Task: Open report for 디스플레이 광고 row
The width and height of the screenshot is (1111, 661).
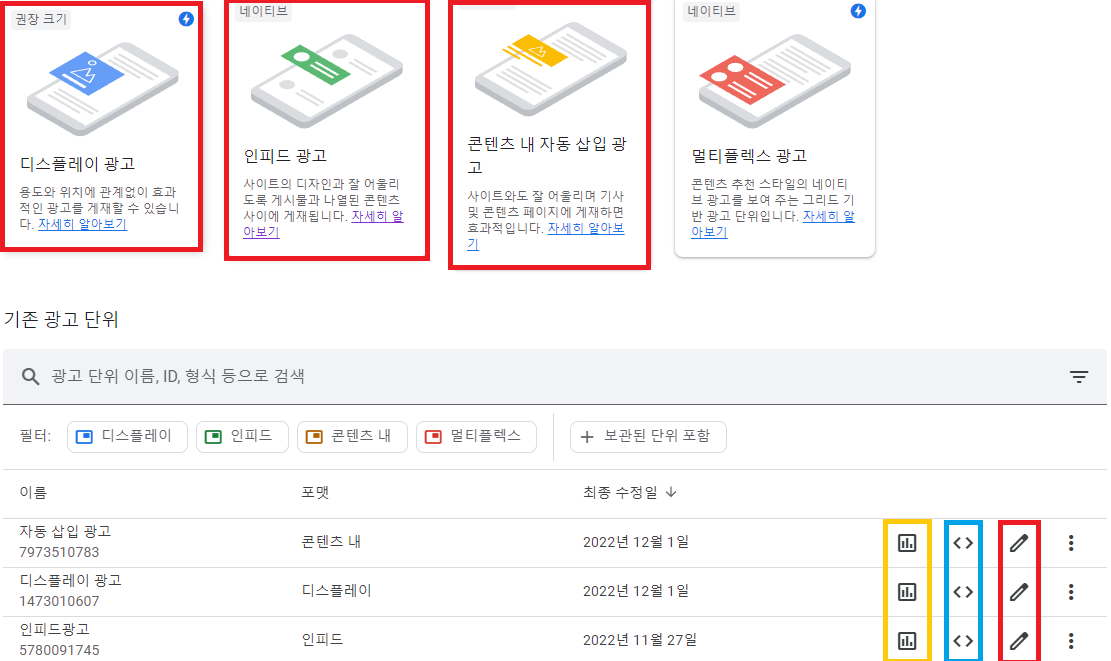Action: [907, 592]
